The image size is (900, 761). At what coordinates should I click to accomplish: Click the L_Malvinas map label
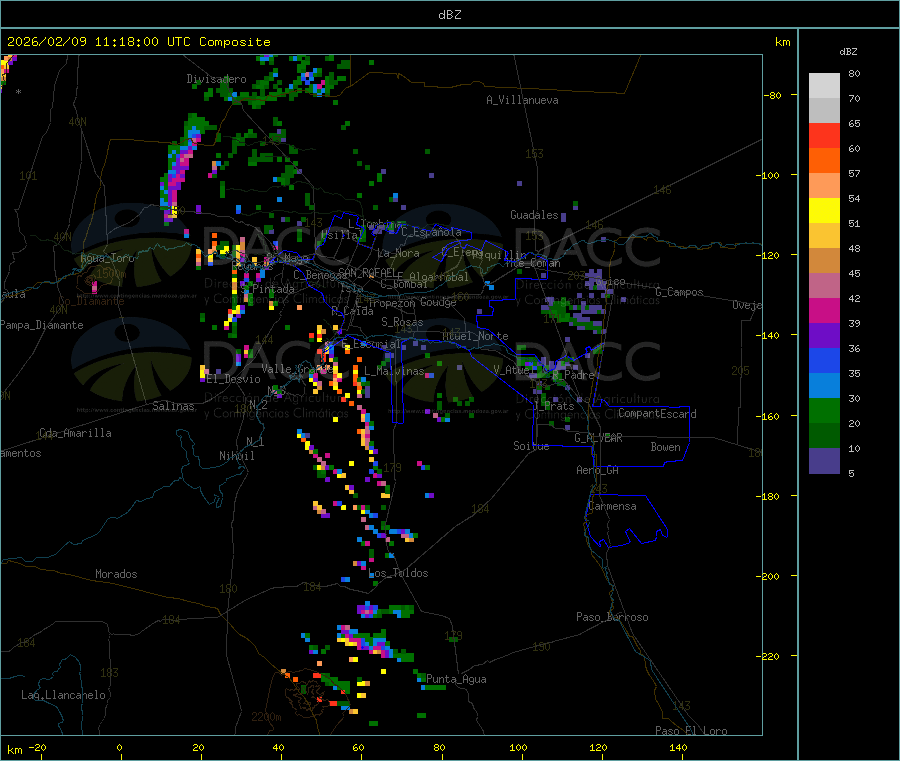coord(394,371)
